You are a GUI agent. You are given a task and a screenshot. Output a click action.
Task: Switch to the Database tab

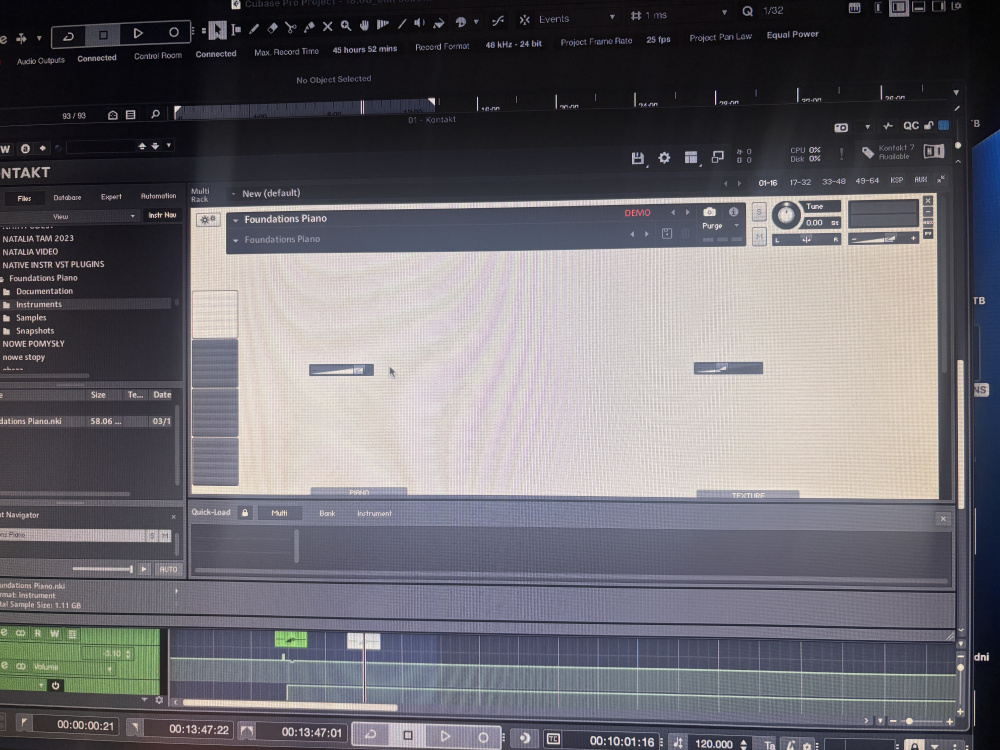coord(67,198)
